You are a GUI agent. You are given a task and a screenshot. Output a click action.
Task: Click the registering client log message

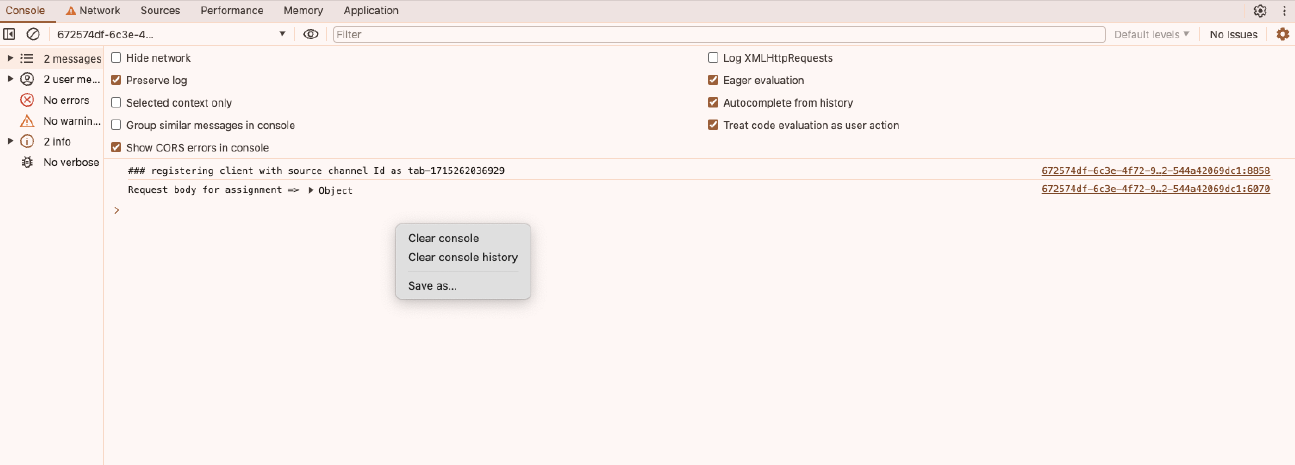(316, 171)
